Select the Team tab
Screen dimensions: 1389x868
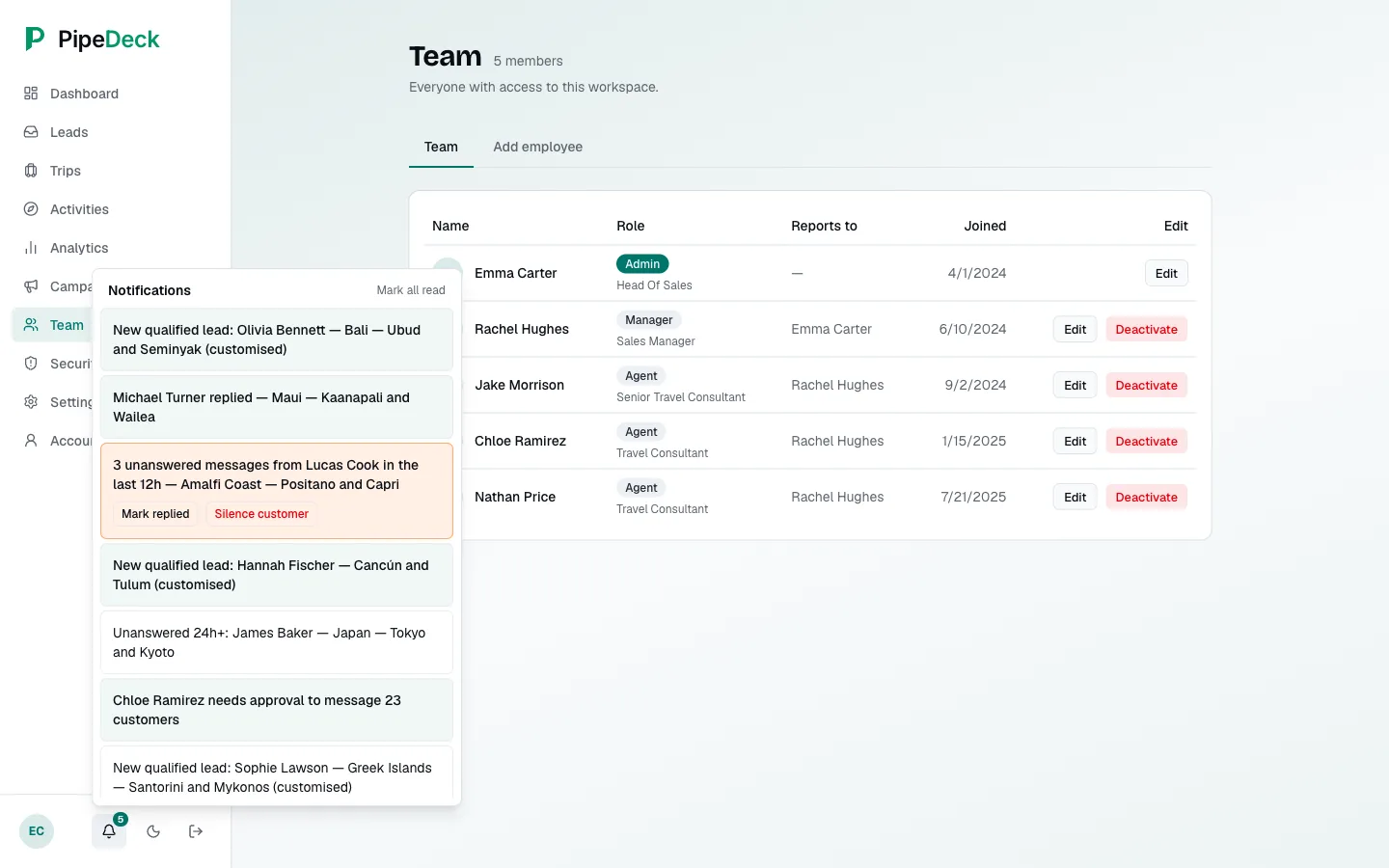coord(441,147)
